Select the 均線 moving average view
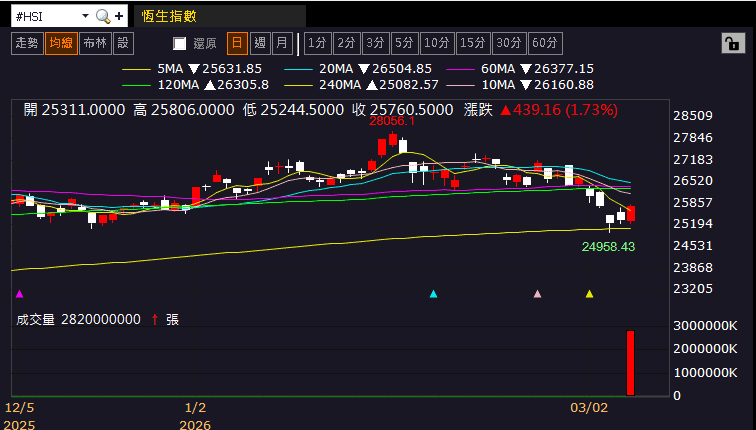 [x=62, y=43]
